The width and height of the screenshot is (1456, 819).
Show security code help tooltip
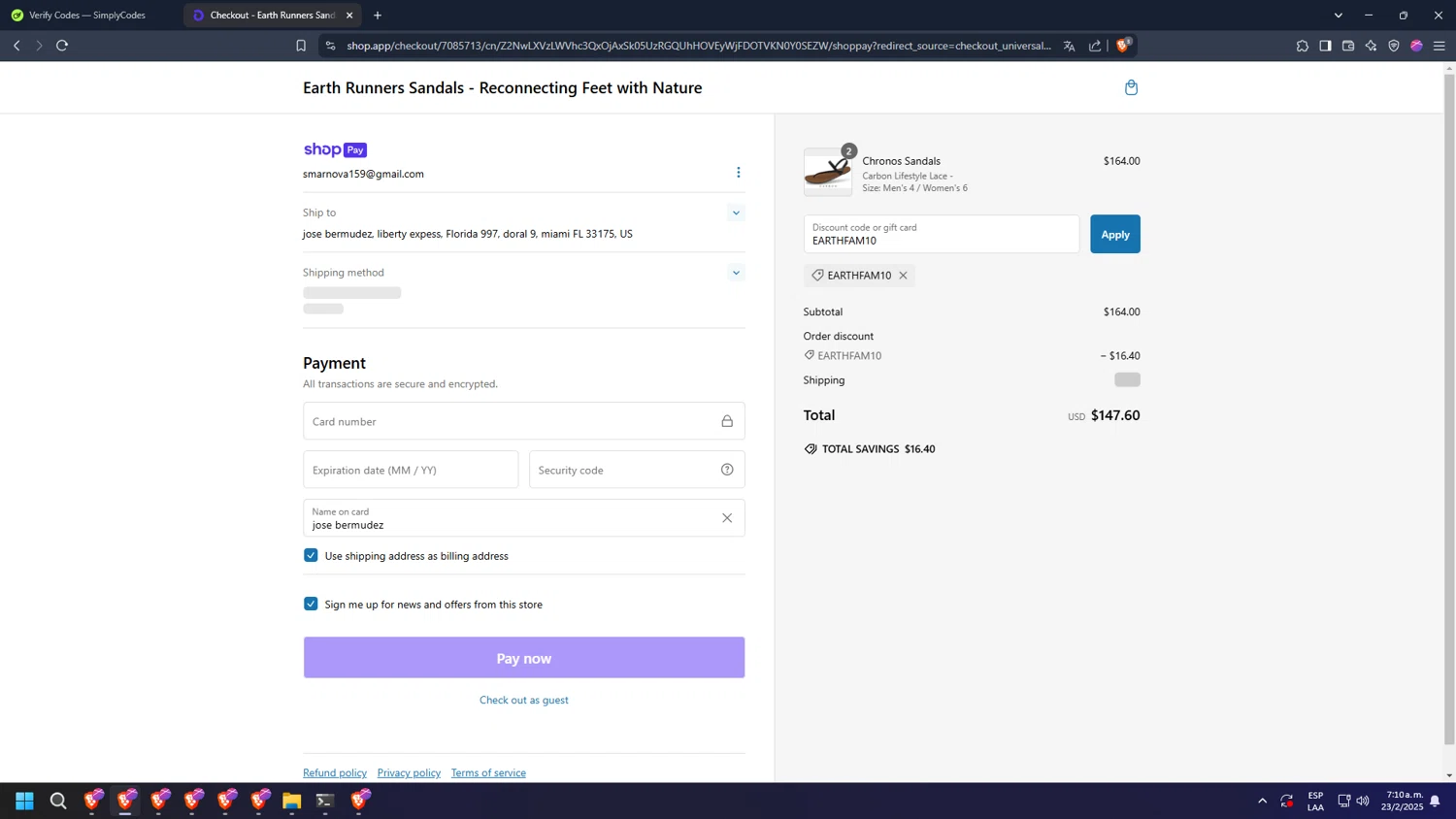pos(727,470)
